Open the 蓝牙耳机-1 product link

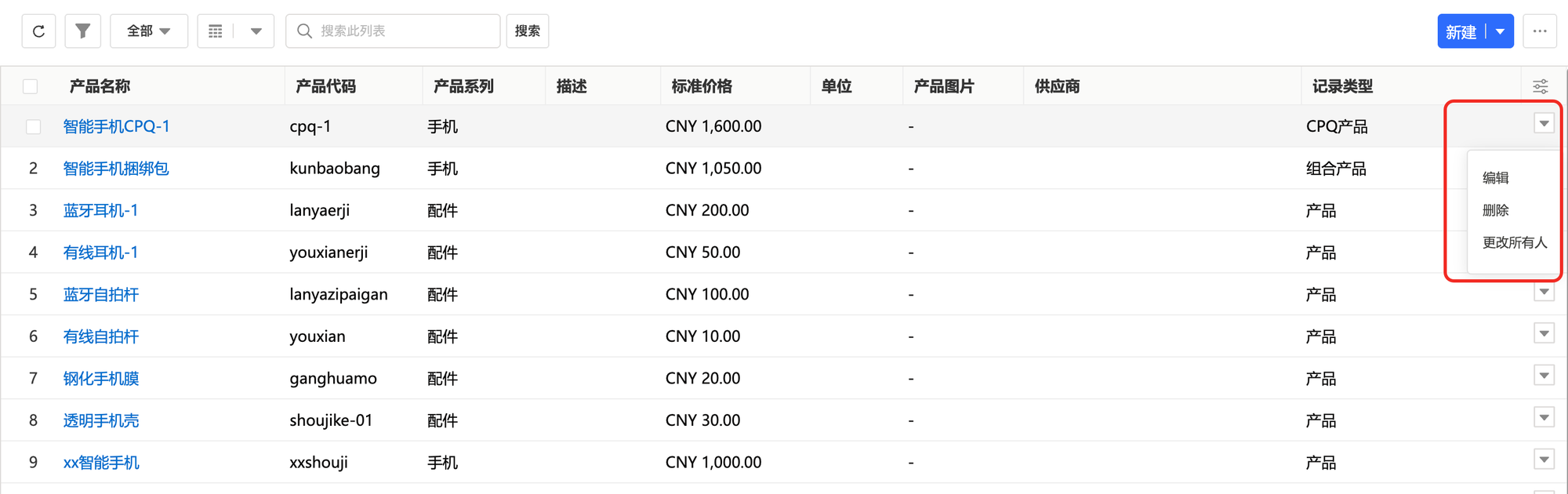pyautogui.click(x=100, y=211)
